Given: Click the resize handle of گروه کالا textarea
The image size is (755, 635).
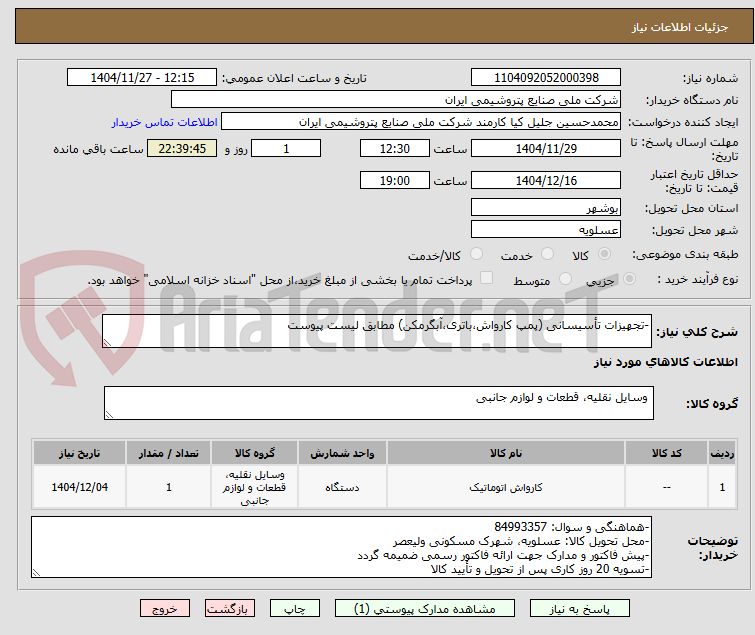Looking at the screenshot, I should pyautogui.click(x=109, y=415).
